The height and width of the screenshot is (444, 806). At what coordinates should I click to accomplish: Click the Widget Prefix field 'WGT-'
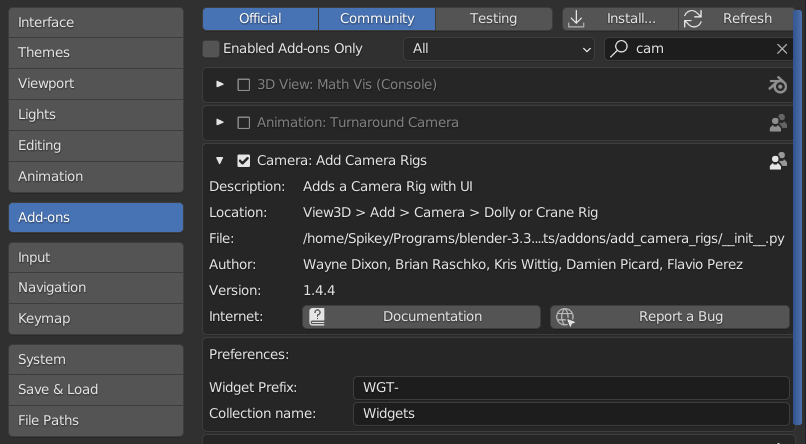571,387
